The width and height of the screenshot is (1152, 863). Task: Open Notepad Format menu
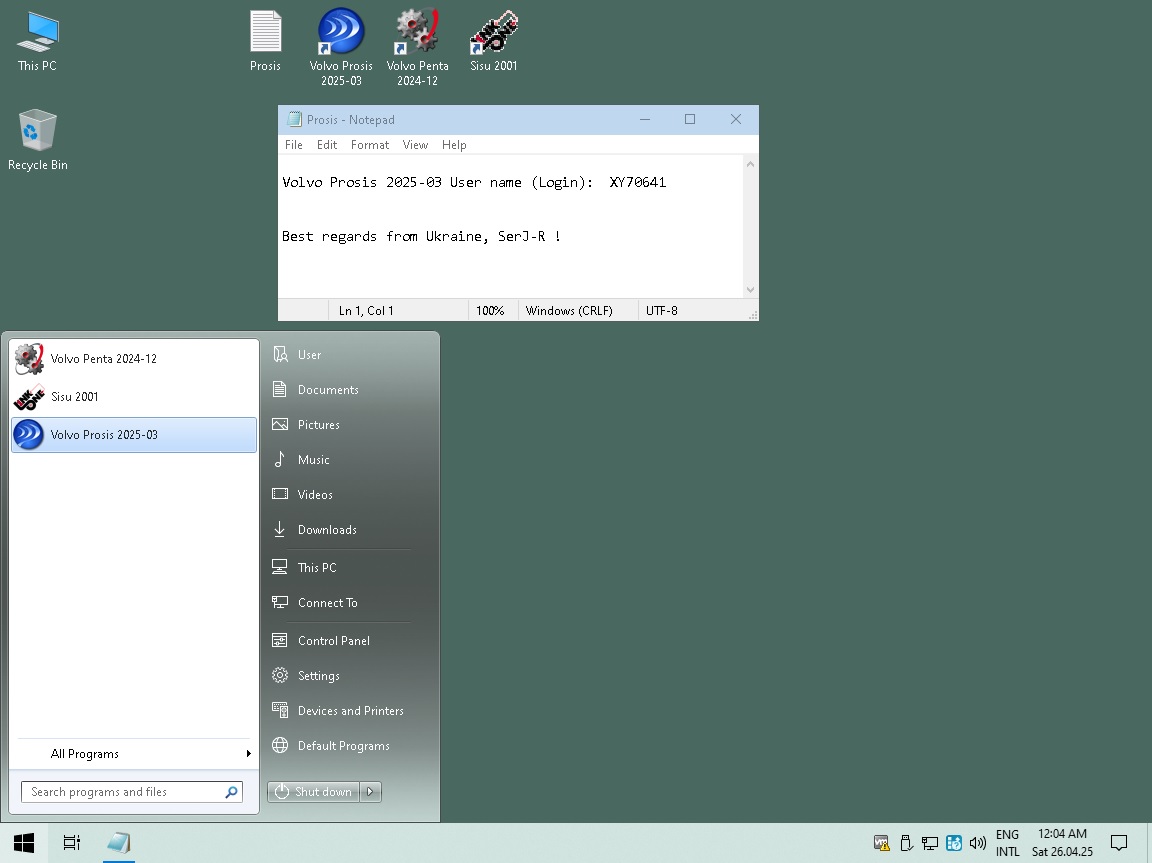[370, 145]
